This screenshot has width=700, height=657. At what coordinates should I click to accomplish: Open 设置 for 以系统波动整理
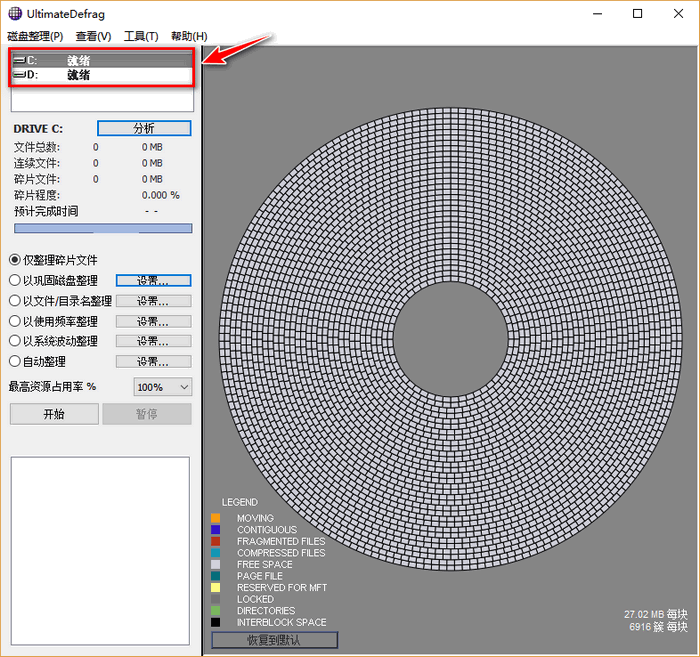point(154,341)
